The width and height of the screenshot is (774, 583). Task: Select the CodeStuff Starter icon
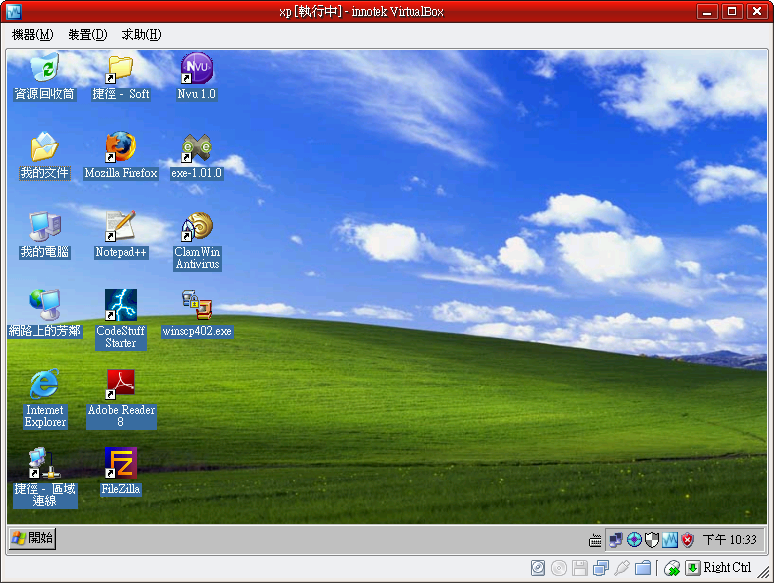pyautogui.click(x=120, y=306)
